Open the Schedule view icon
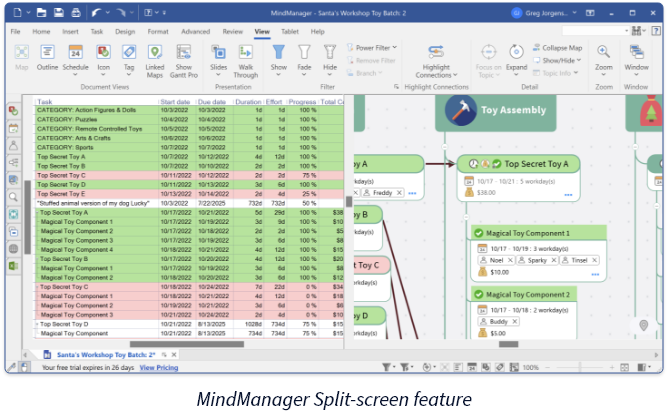 75,52
